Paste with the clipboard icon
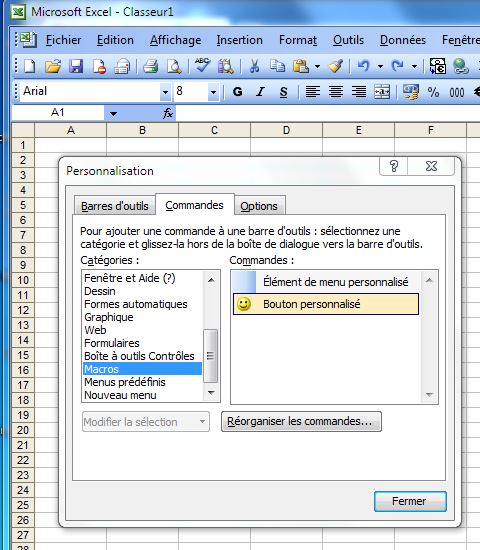The height and width of the screenshot is (550, 480). coord(301,66)
